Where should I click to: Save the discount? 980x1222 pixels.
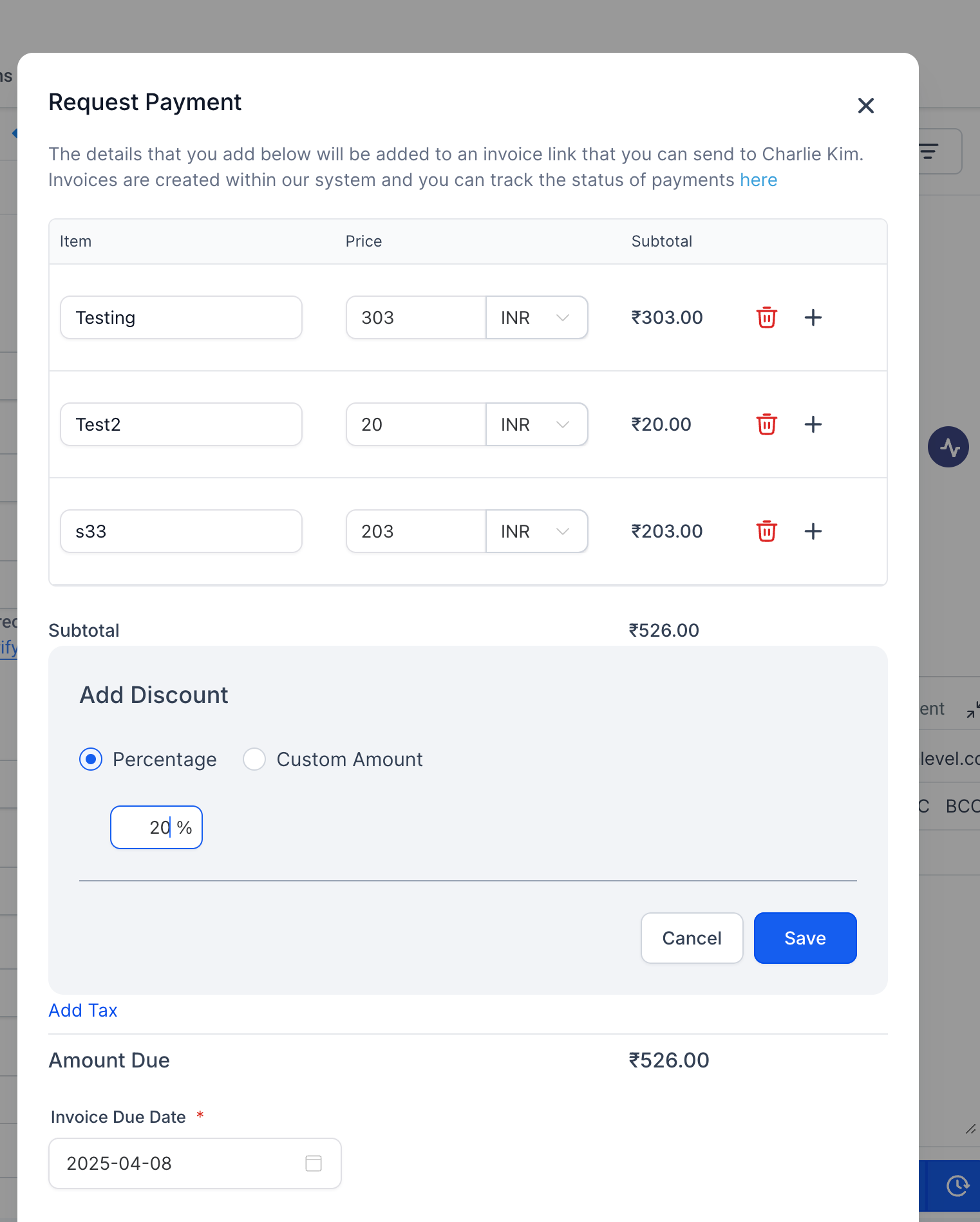point(805,938)
